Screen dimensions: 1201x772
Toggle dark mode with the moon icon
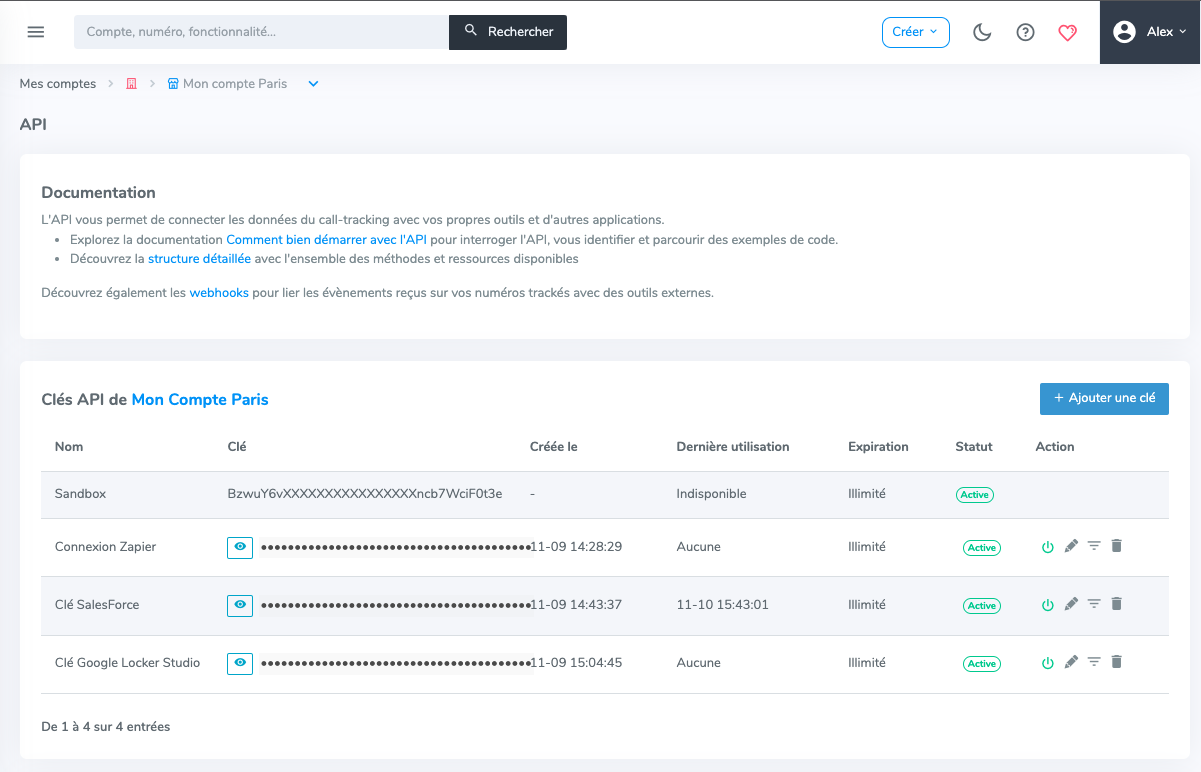pos(982,32)
